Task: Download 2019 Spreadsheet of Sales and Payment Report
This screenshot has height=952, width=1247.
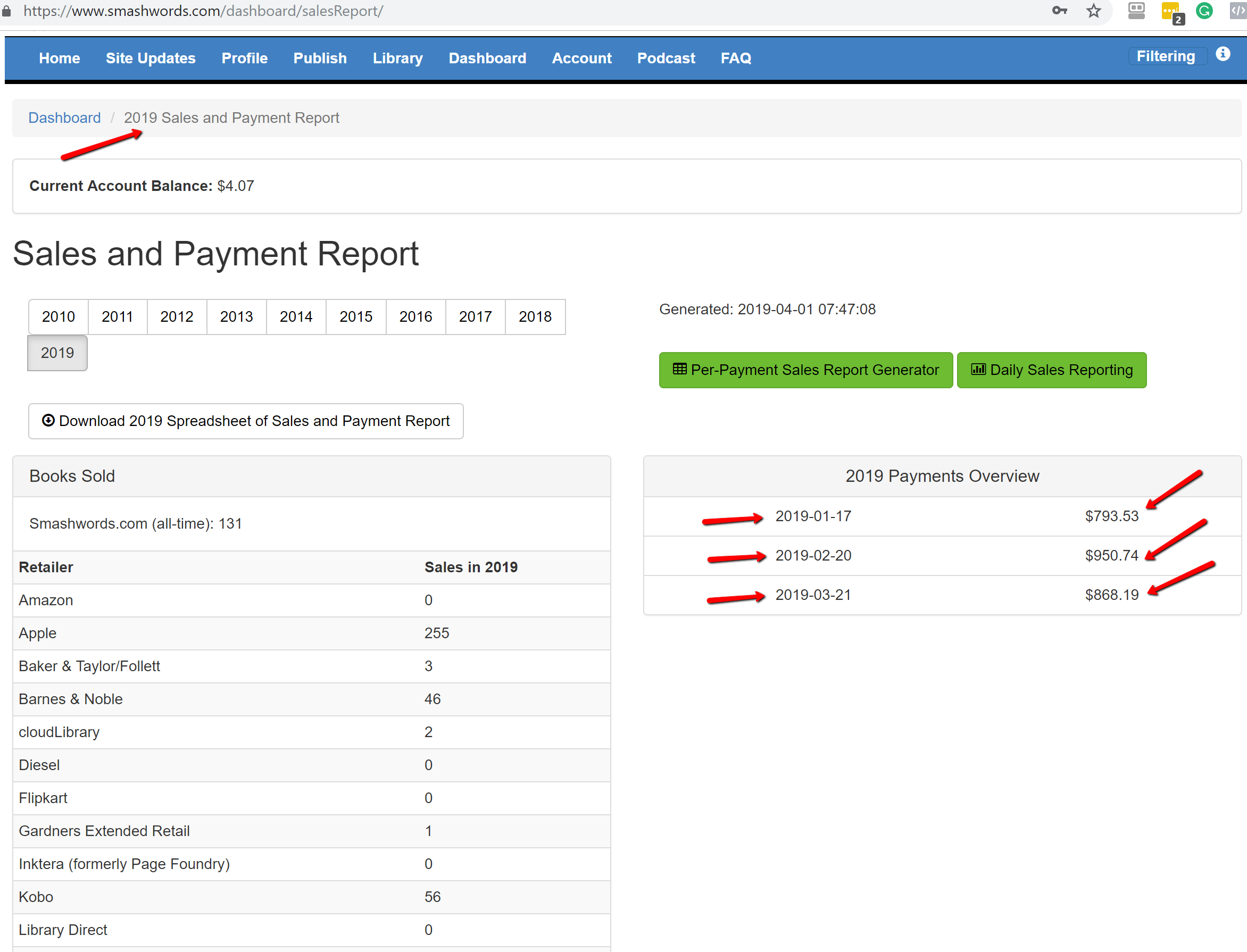Action: point(246,421)
